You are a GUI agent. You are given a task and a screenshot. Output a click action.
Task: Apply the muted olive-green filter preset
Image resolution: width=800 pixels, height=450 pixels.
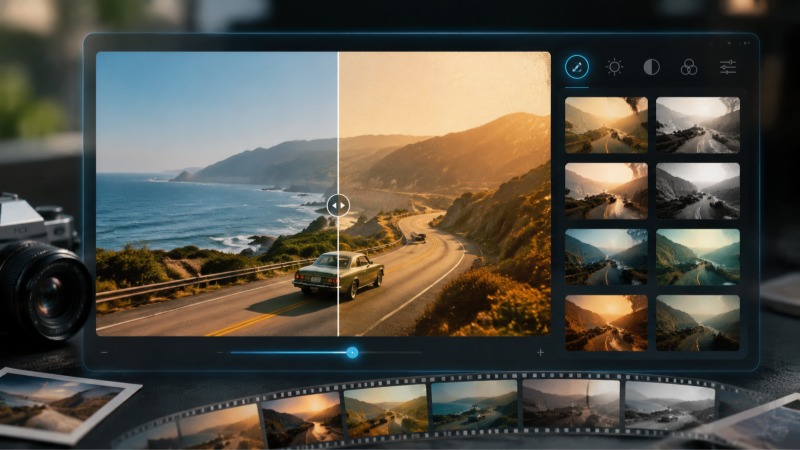[x=697, y=323]
